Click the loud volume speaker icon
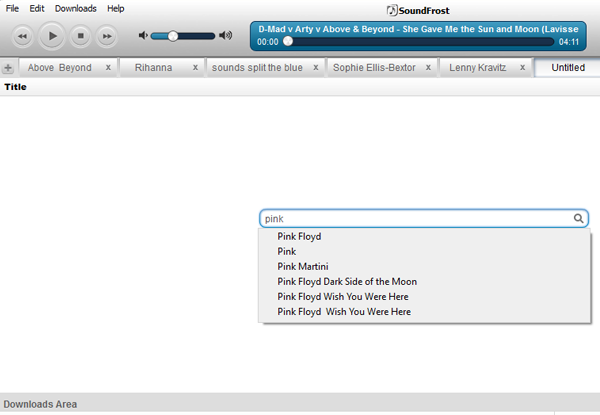Image resolution: width=600 pixels, height=415 pixels. pyautogui.click(x=226, y=36)
